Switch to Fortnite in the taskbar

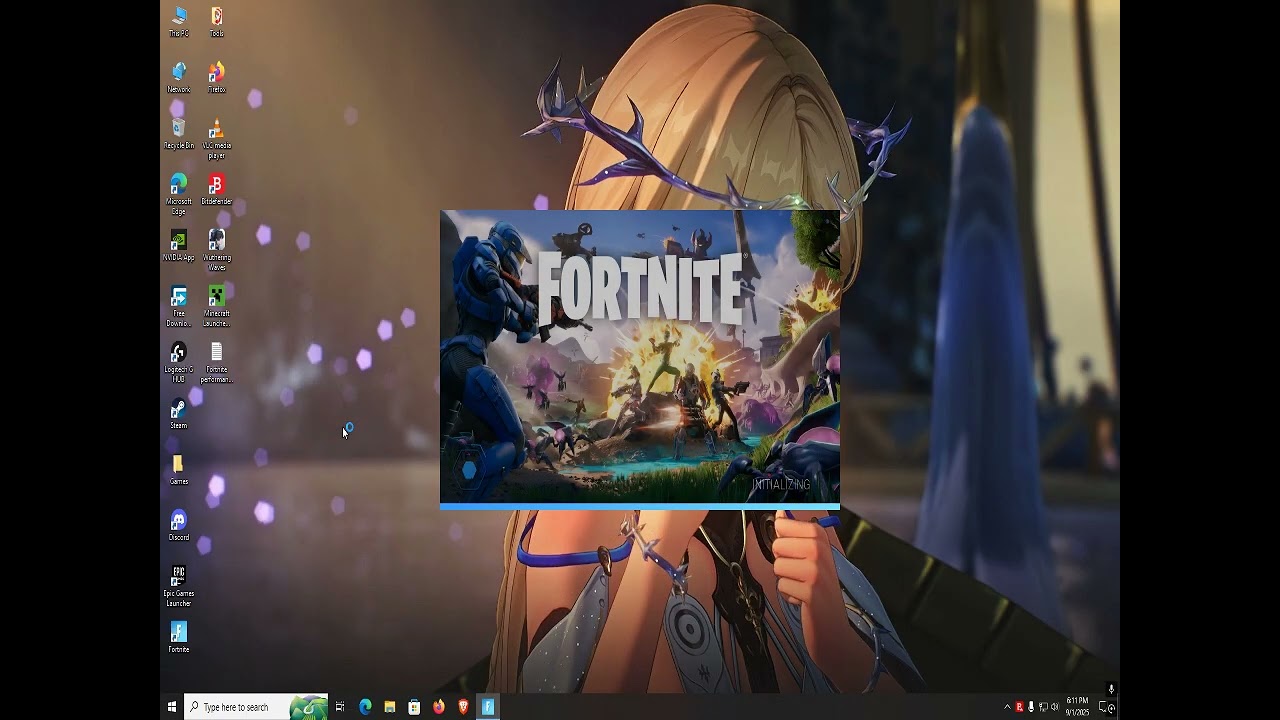(x=488, y=707)
